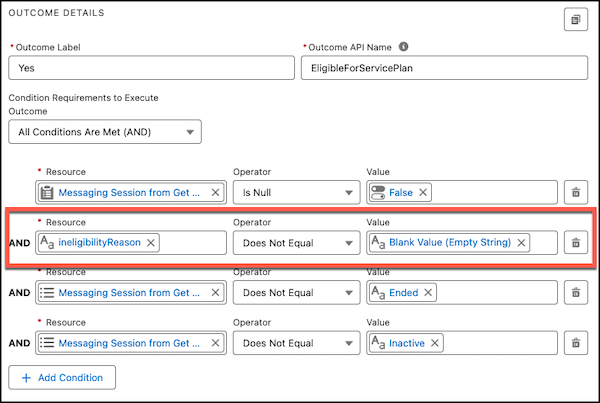Click the Outcome API Name field EligibleForServicePlan
The image size is (600, 403).
(444, 68)
